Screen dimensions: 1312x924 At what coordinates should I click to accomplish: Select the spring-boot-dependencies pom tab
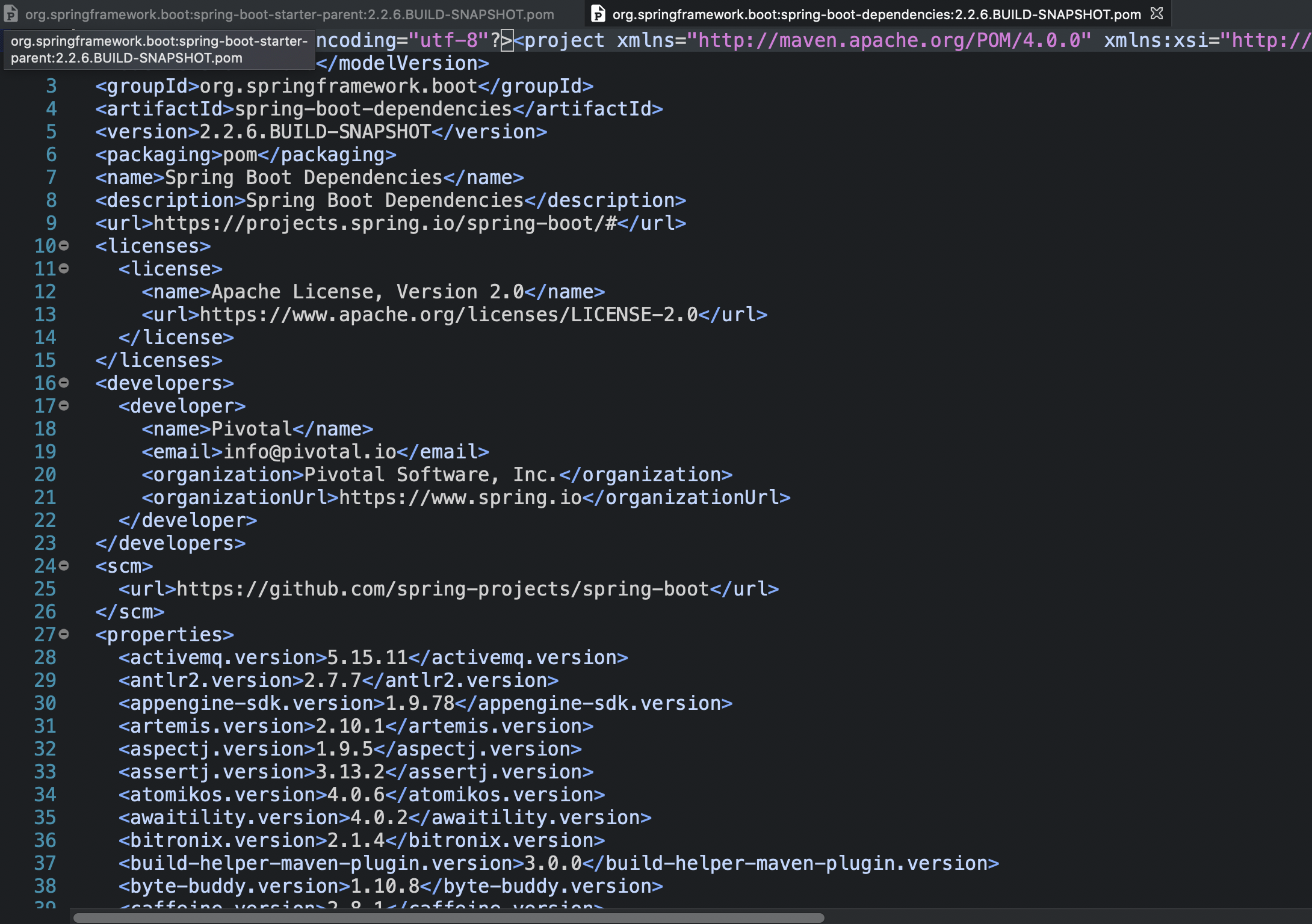coord(876,14)
